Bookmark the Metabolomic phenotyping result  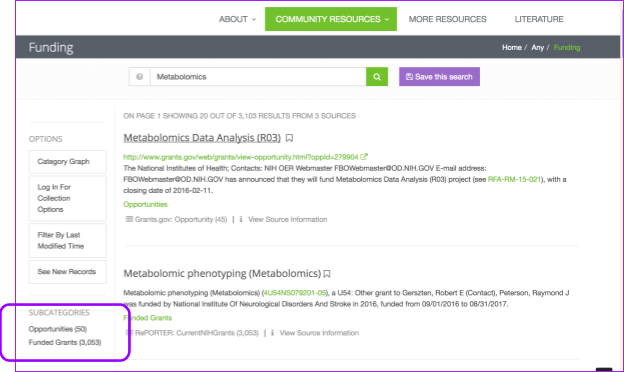(327, 274)
